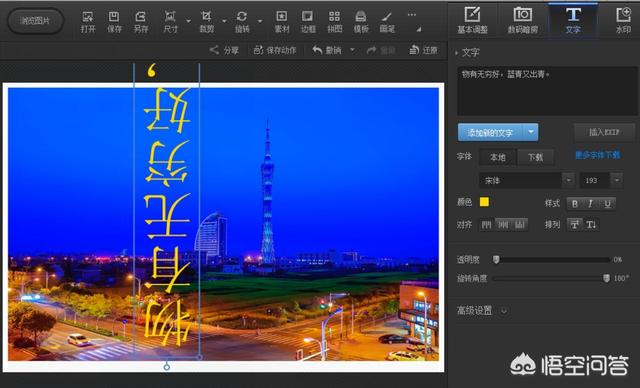Switch to the 基本调整 tab
640x388 pixels.
(472, 20)
